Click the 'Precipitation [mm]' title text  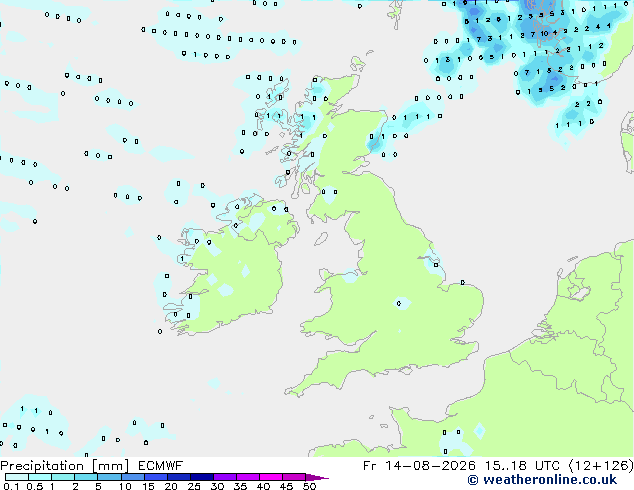[64, 466]
